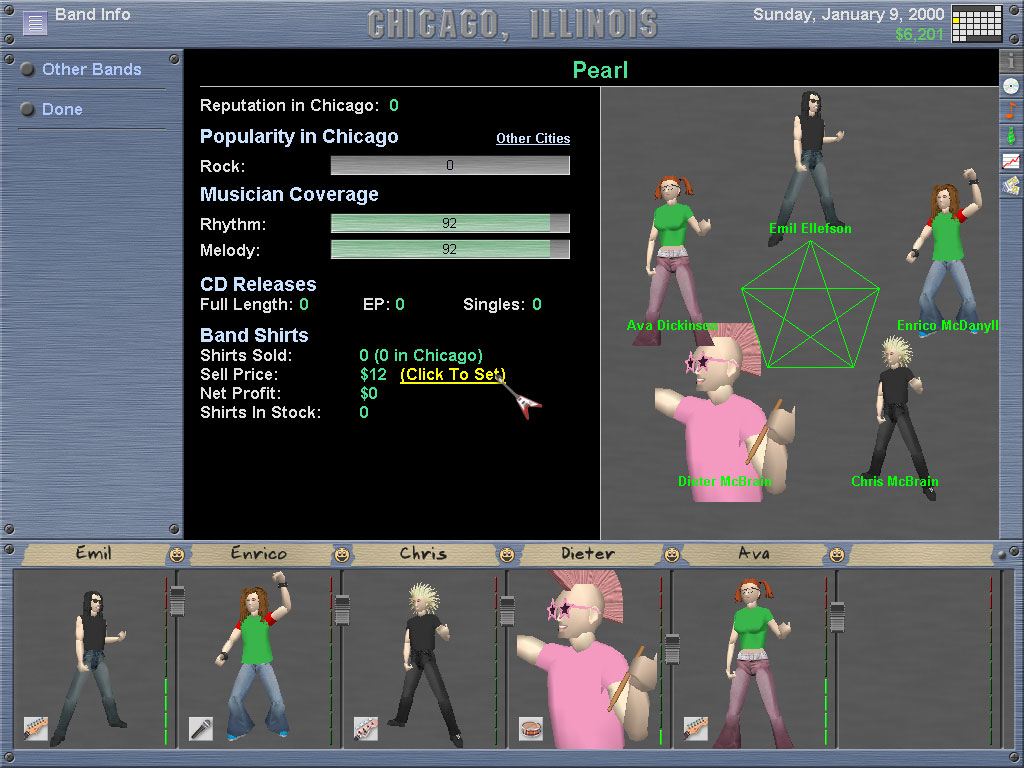This screenshot has width=1024, height=768.
Task: Click Ava's volume fader handle
Action: coord(672,650)
